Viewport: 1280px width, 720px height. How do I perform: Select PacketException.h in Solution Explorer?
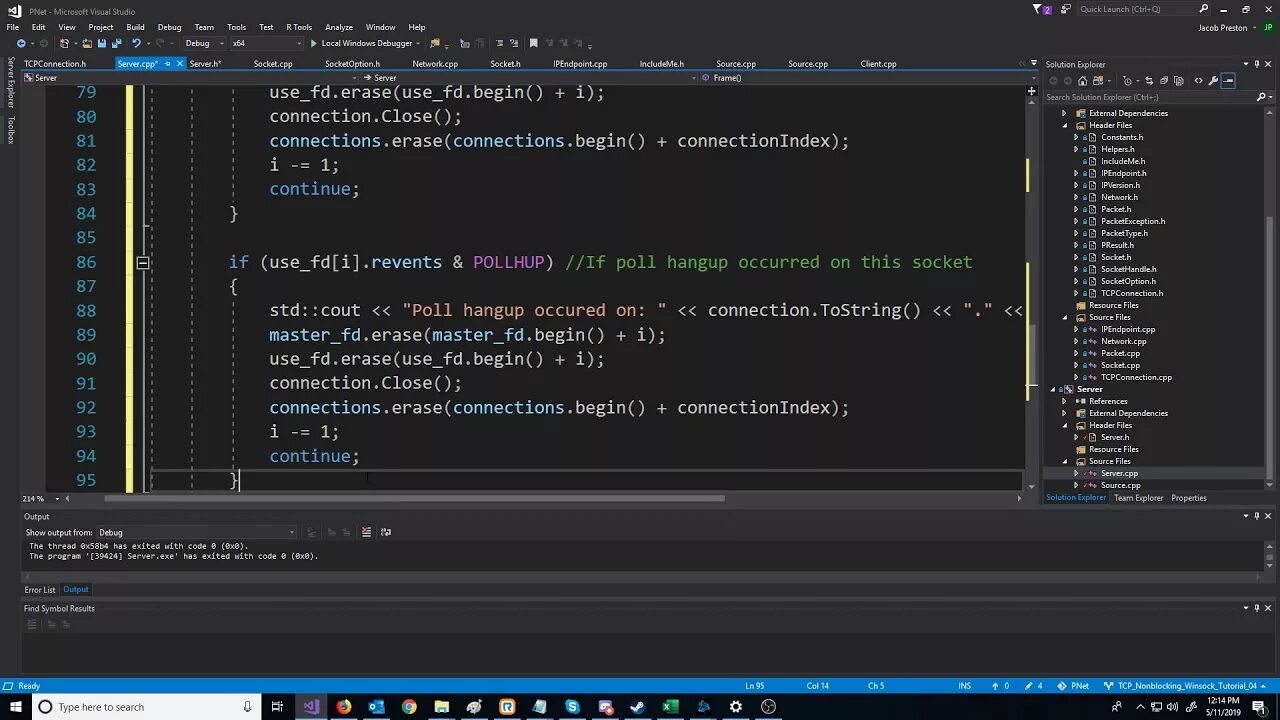point(1133,221)
